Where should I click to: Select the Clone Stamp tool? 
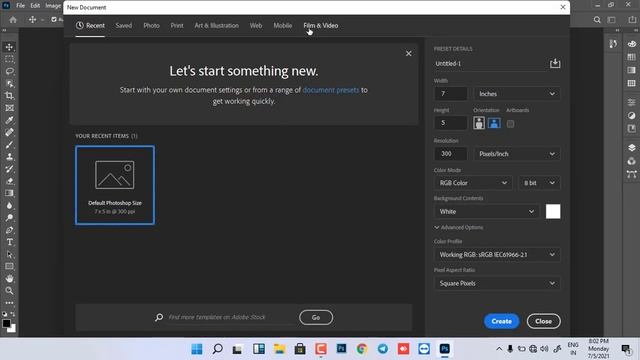pos(9,157)
